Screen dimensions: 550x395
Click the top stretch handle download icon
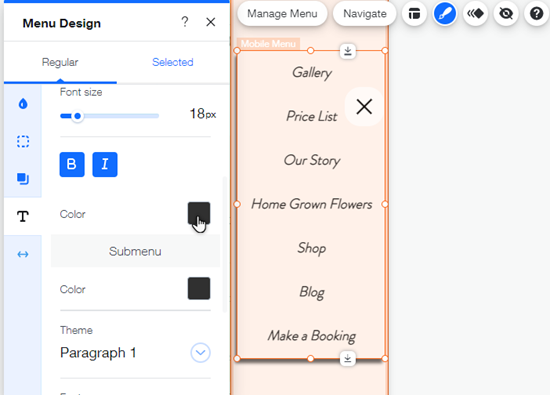point(348,51)
